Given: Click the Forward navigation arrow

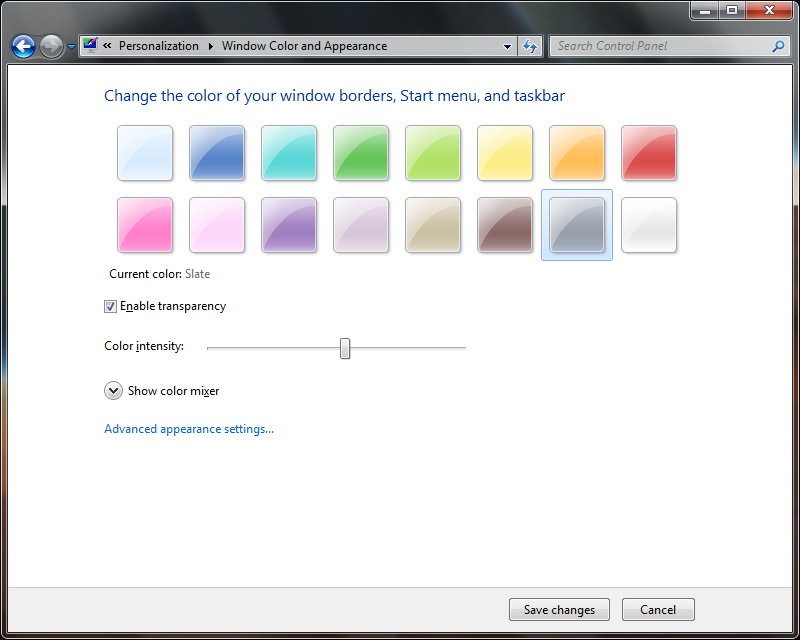Looking at the screenshot, I should tap(48, 46).
